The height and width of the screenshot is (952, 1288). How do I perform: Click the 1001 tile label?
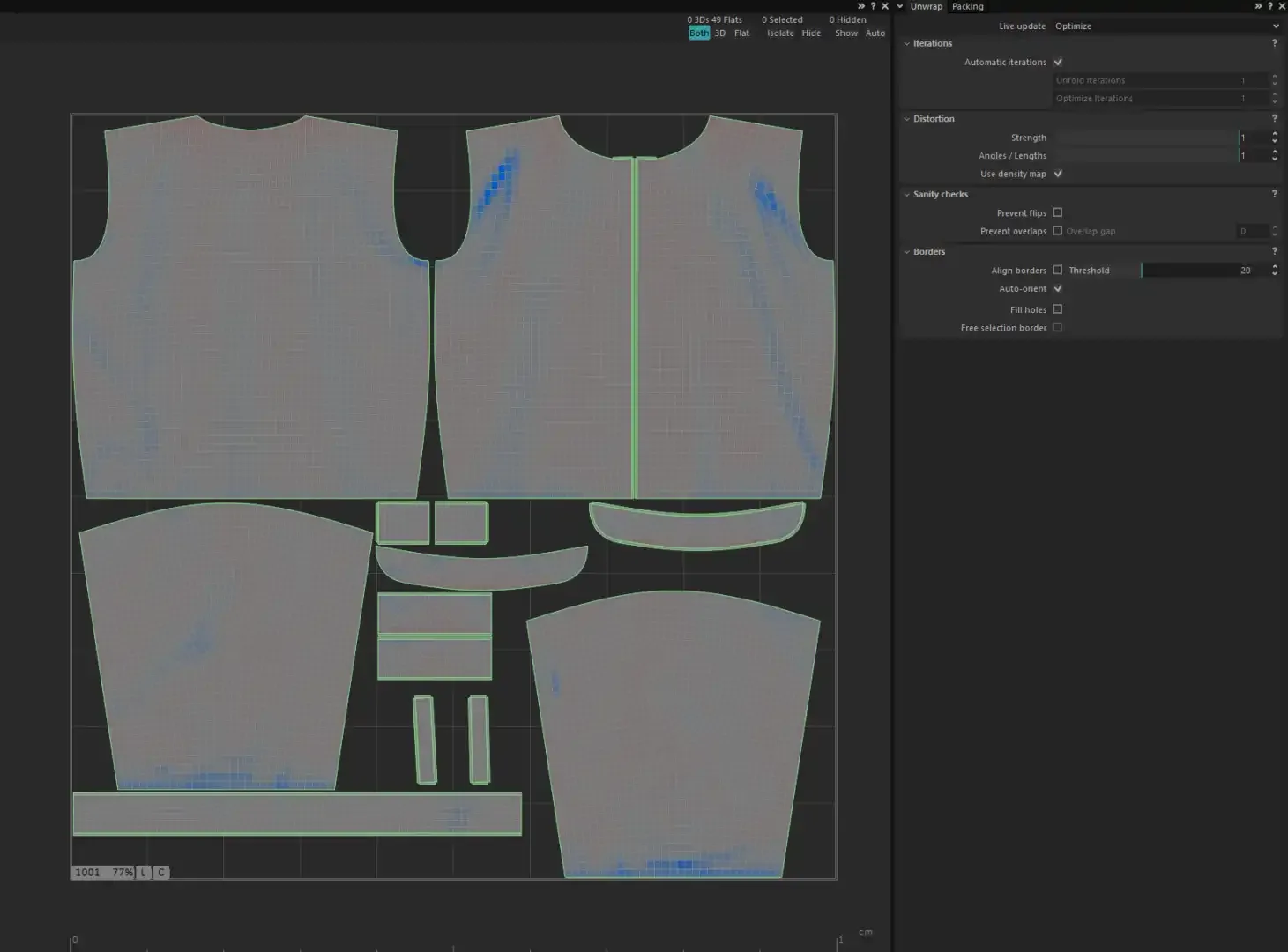[88, 873]
